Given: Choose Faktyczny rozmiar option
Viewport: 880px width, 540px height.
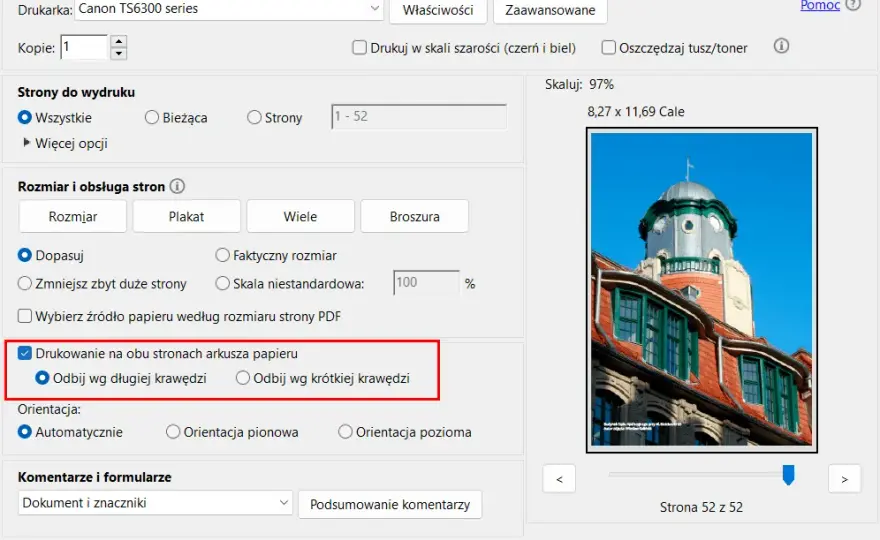Looking at the screenshot, I should tap(222, 255).
